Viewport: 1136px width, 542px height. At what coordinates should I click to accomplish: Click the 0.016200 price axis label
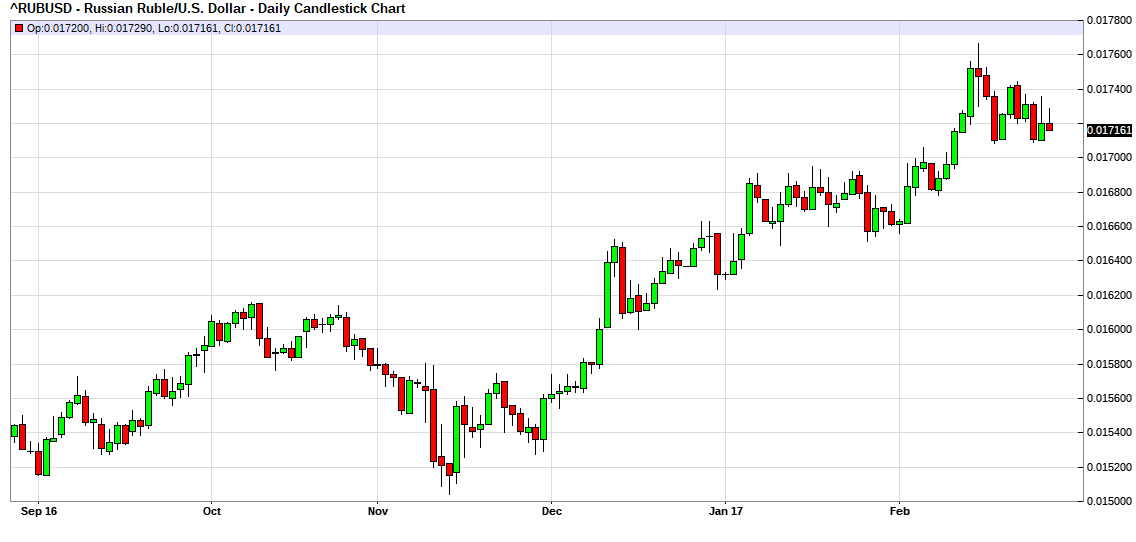(1110, 296)
